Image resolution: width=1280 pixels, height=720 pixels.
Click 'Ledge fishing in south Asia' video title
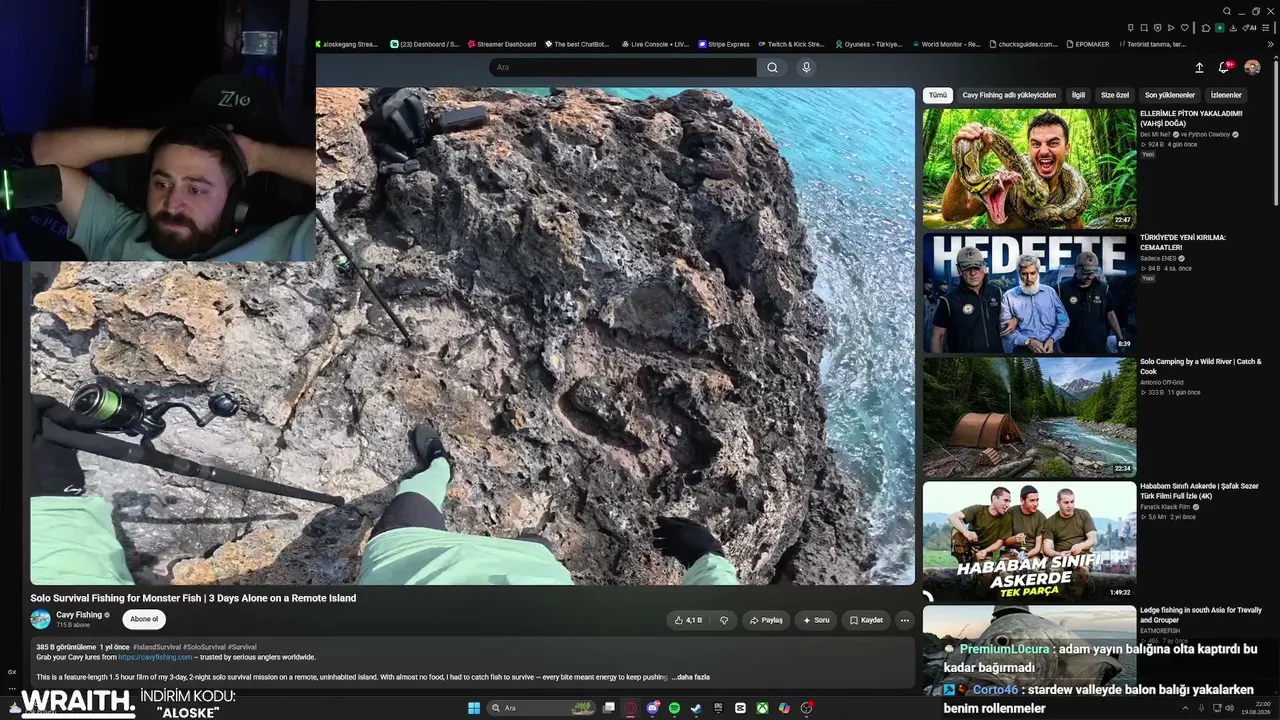[x=1201, y=615]
